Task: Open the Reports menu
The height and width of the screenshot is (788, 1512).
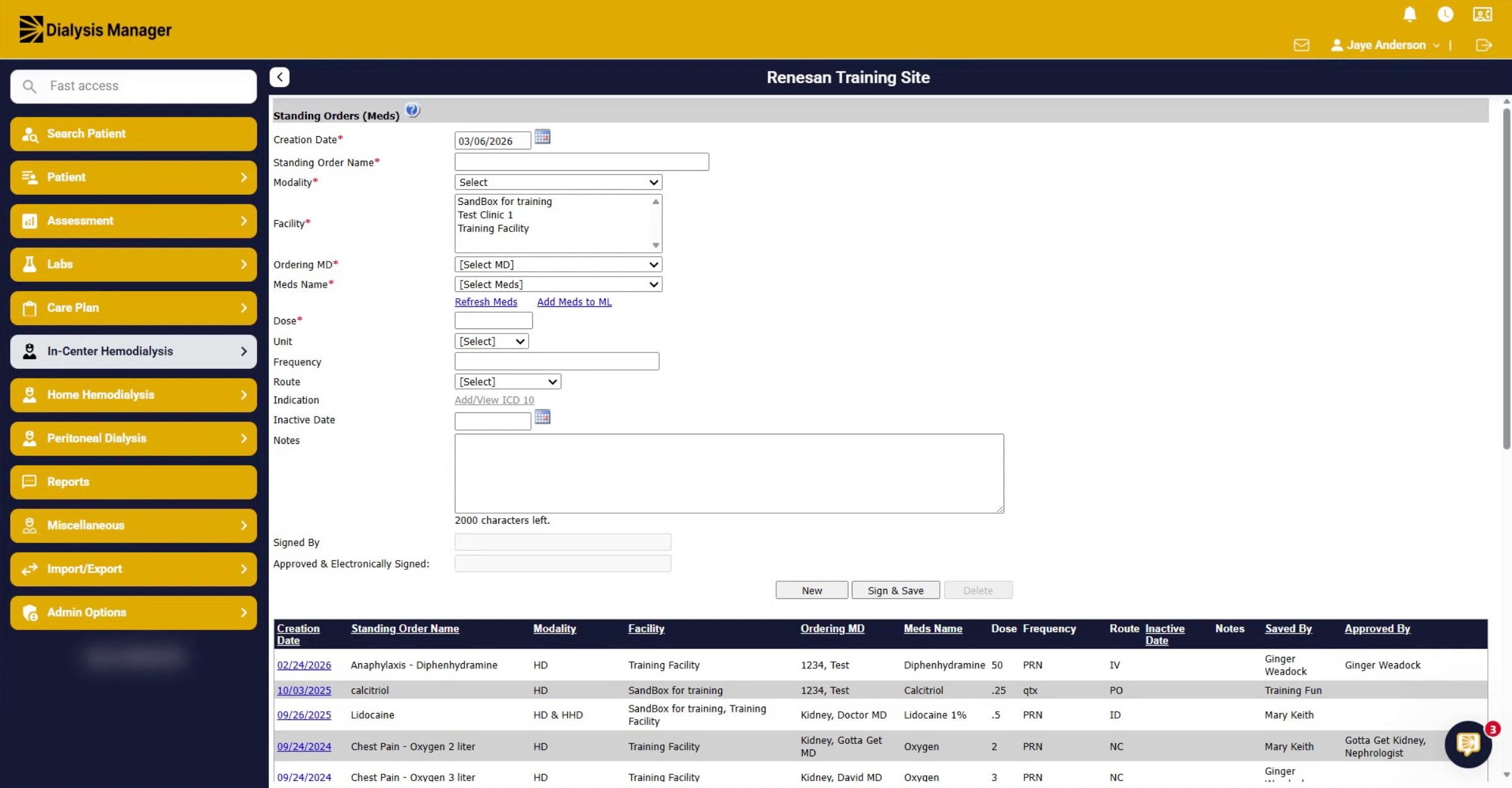Action: 134,482
